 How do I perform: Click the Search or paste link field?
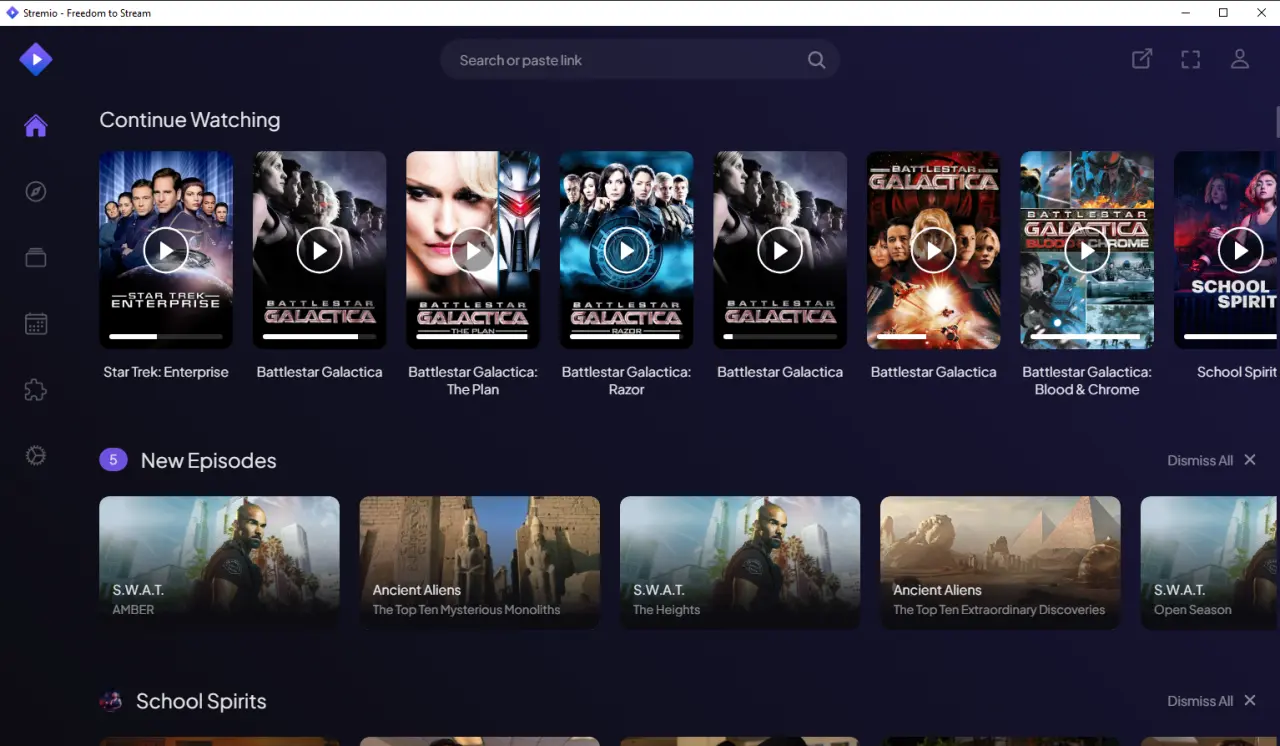pos(640,60)
